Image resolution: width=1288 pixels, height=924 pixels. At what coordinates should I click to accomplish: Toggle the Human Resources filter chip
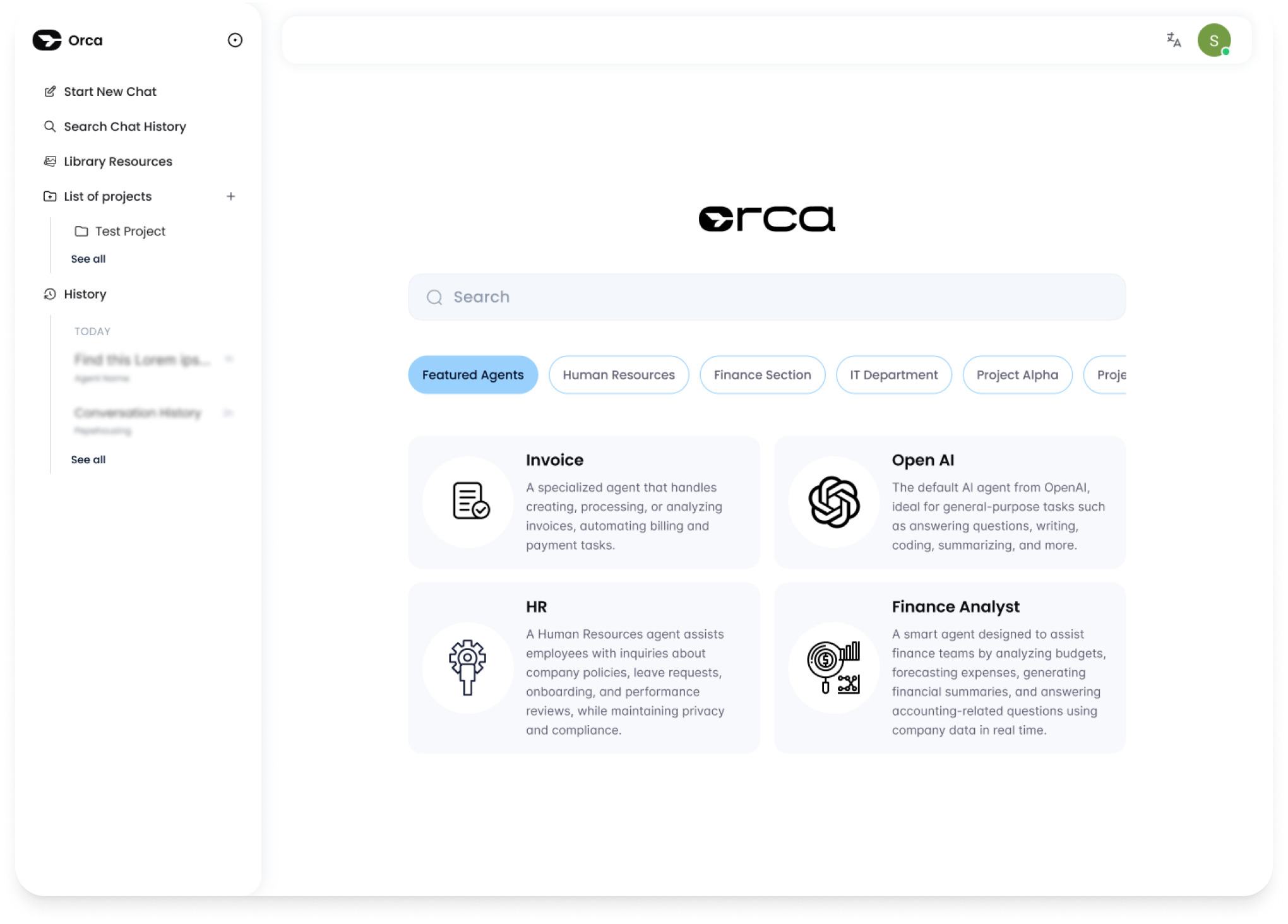pos(618,374)
